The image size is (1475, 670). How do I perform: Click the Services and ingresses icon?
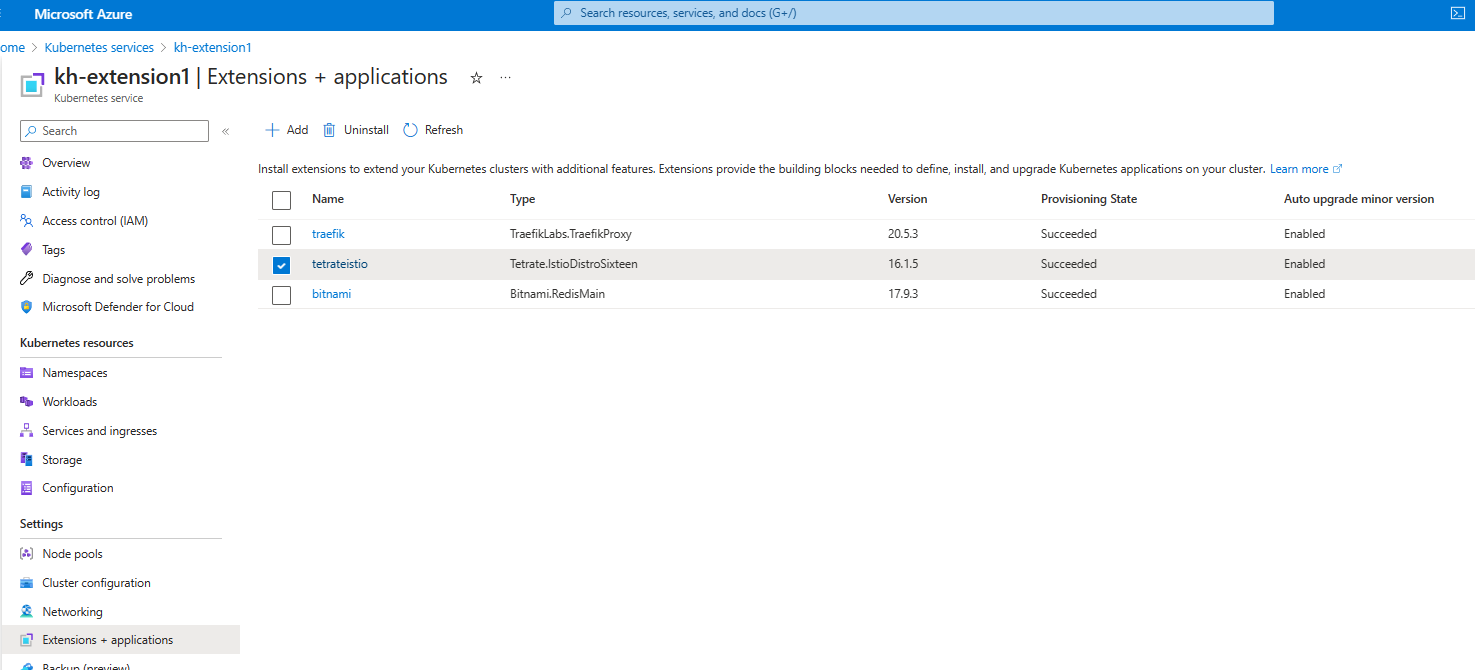pyautogui.click(x=27, y=431)
